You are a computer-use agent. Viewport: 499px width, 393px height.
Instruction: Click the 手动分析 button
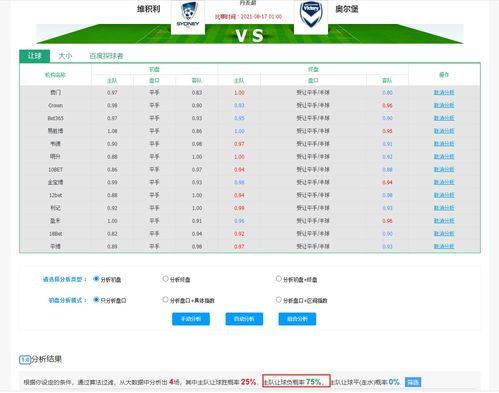coord(191,319)
